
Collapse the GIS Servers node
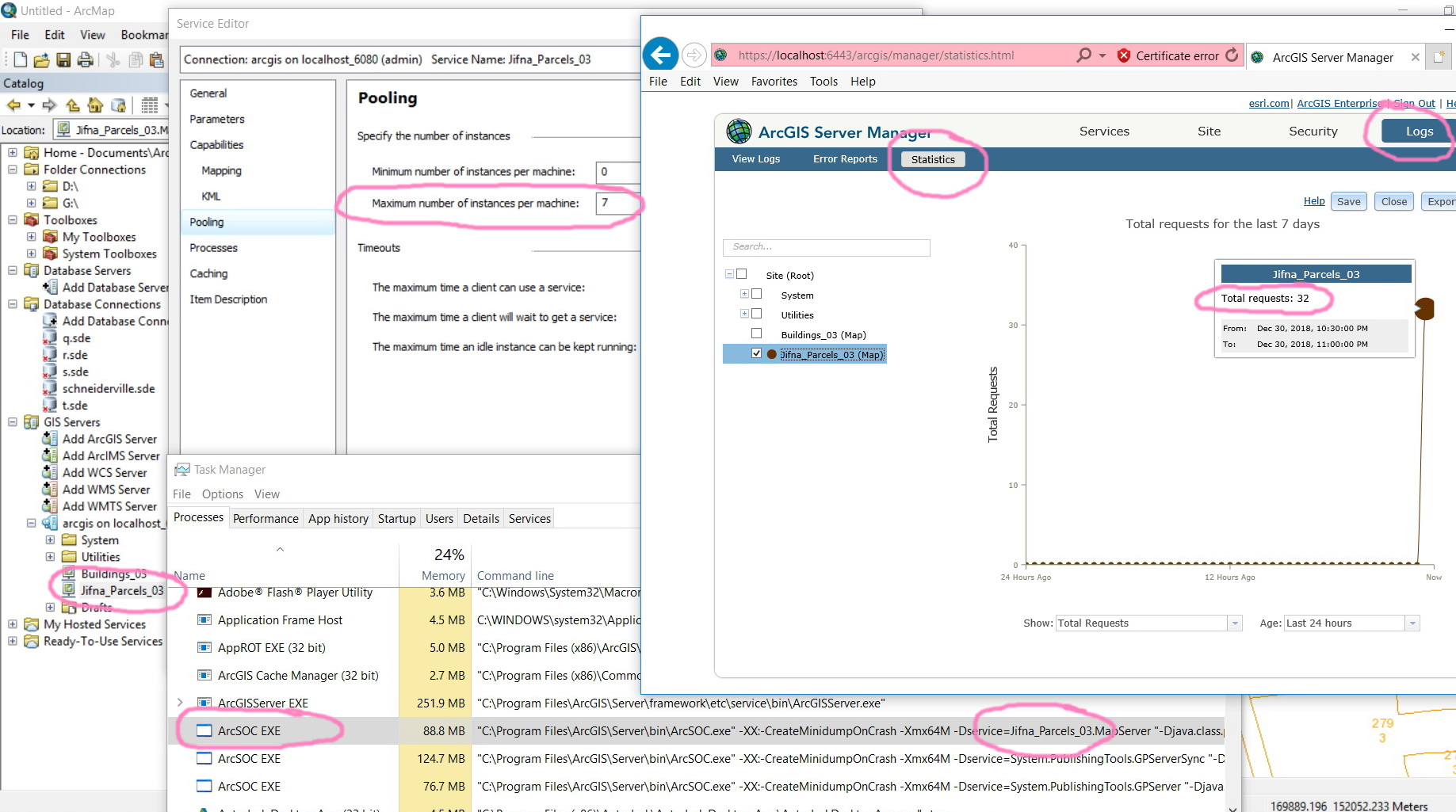tap(13, 422)
